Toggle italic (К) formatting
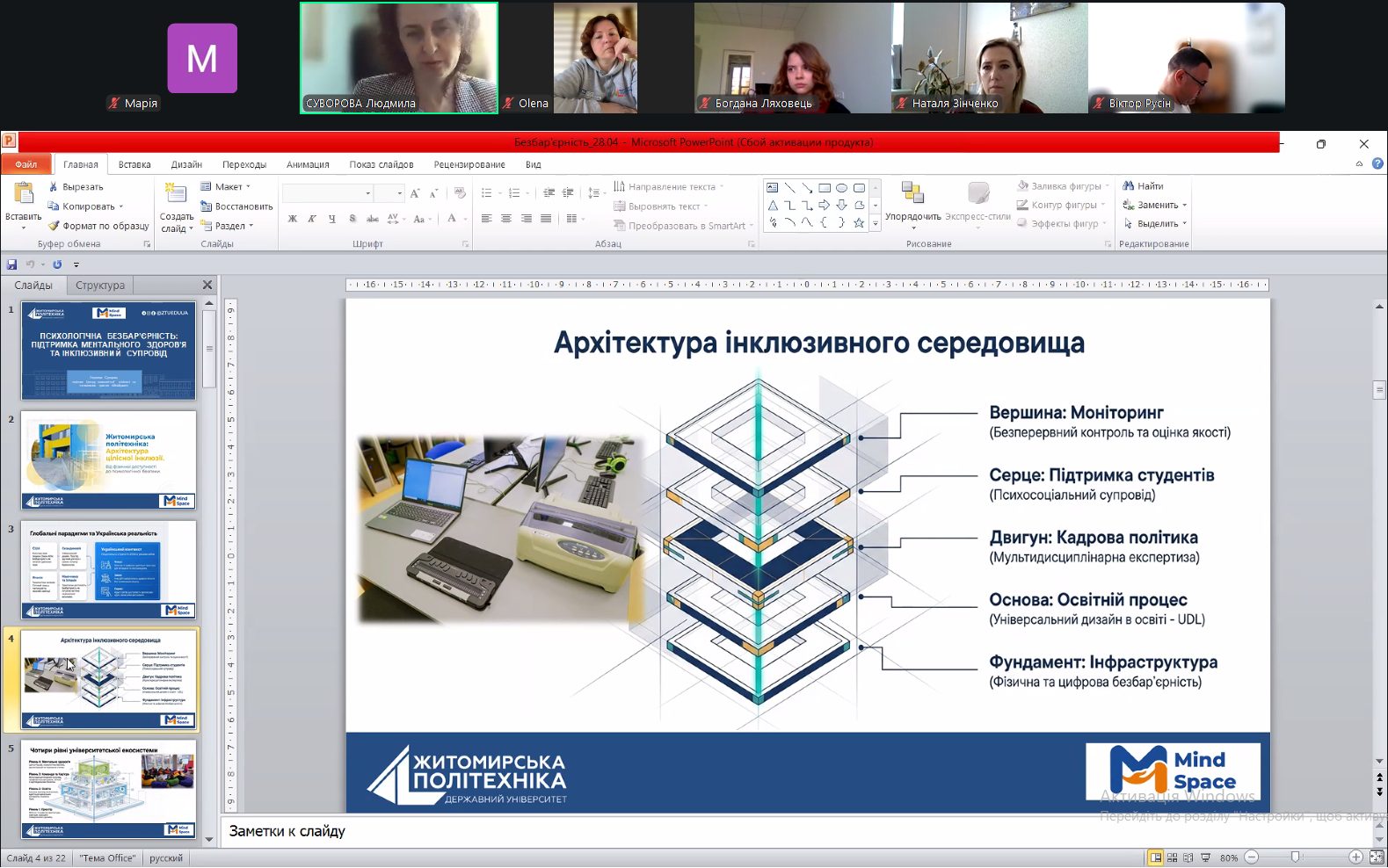Image resolution: width=1388 pixels, height=868 pixels. tap(312, 219)
